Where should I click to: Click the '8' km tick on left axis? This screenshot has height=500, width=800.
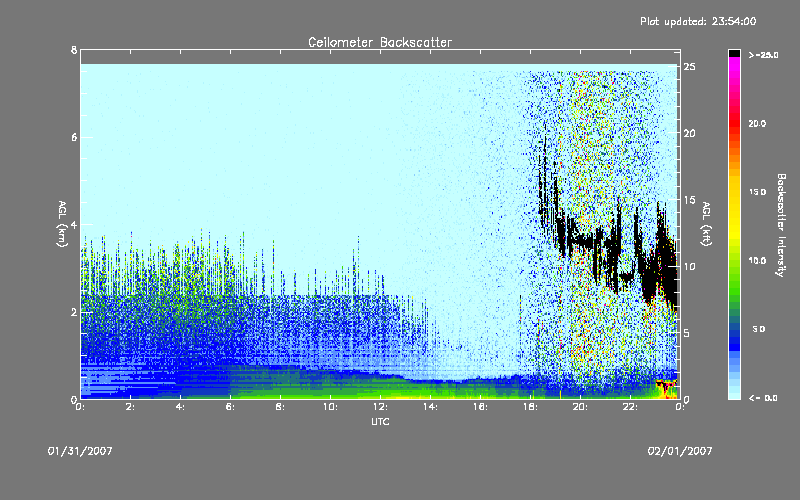pyautogui.click(x=74, y=50)
